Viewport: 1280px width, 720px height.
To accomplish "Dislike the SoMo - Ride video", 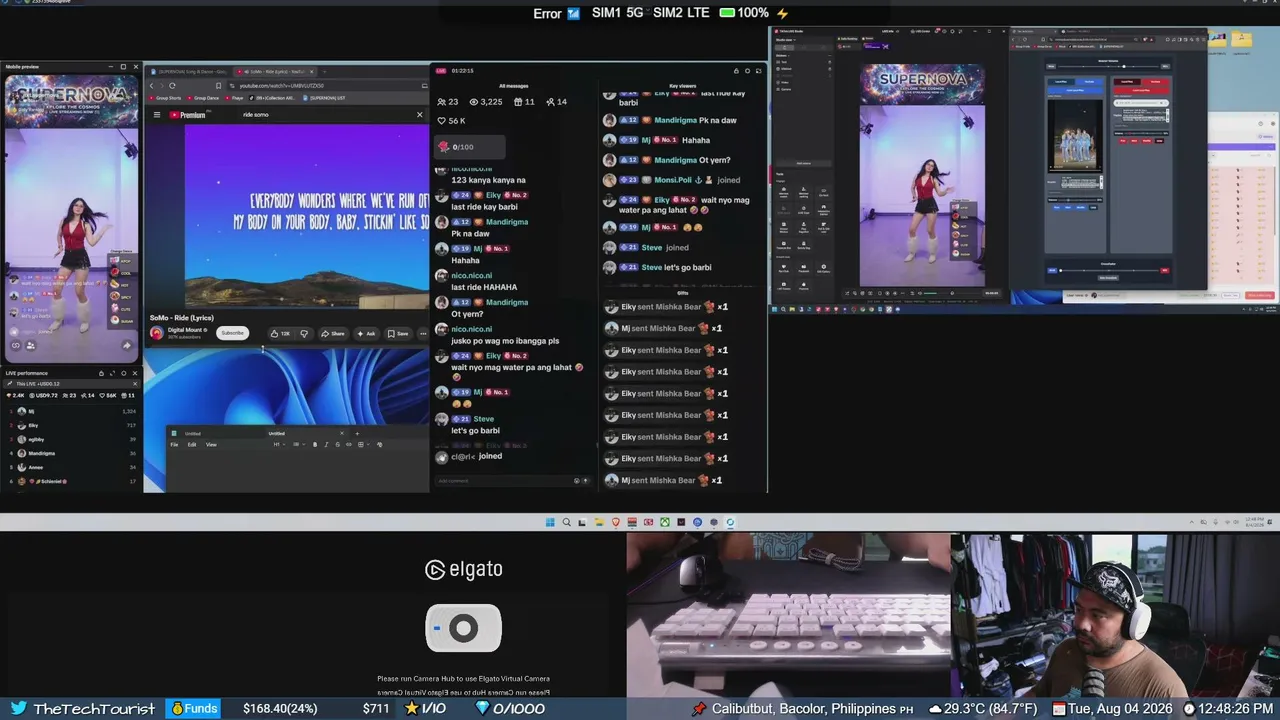I will click(304, 333).
